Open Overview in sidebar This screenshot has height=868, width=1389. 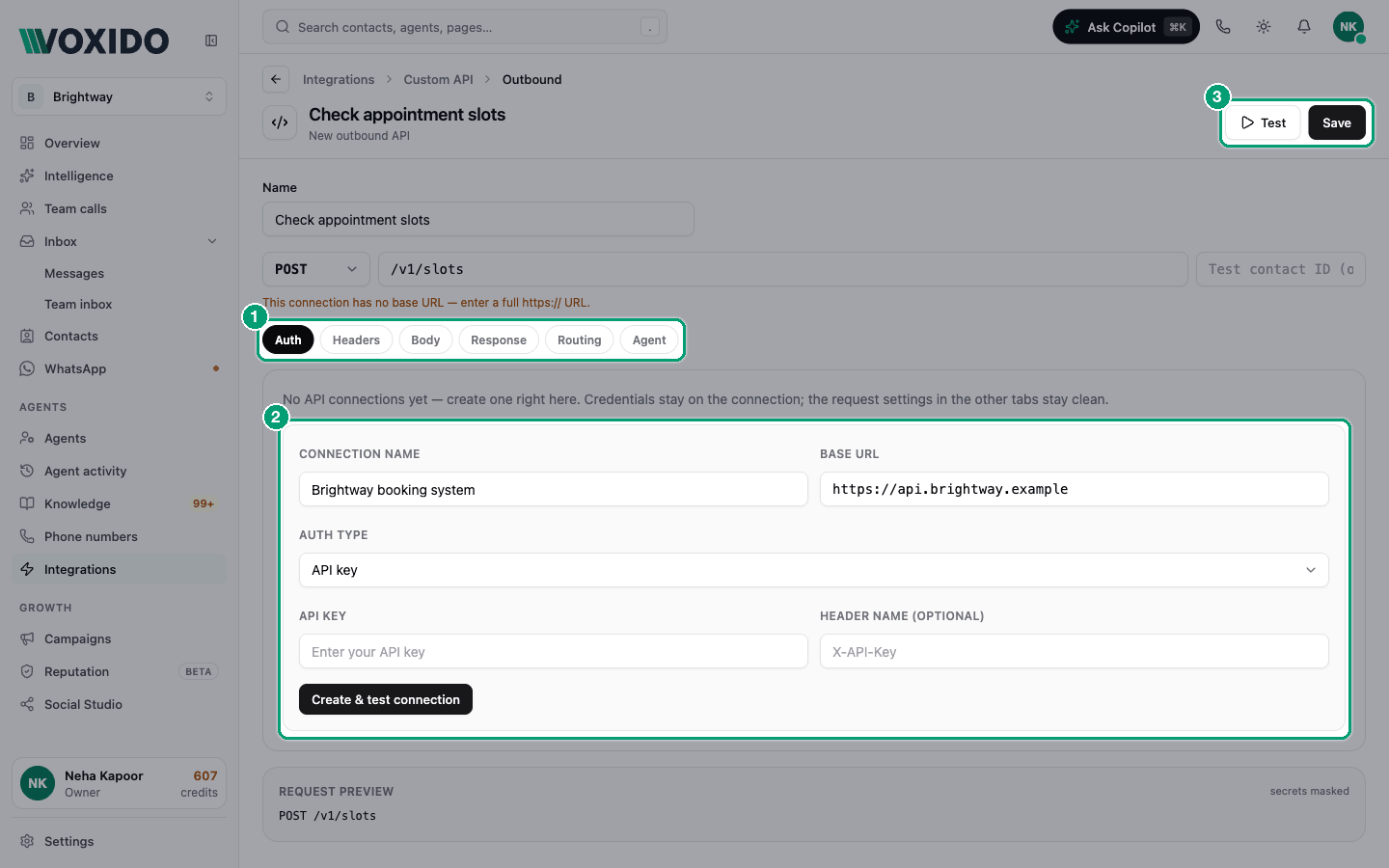pos(119,143)
